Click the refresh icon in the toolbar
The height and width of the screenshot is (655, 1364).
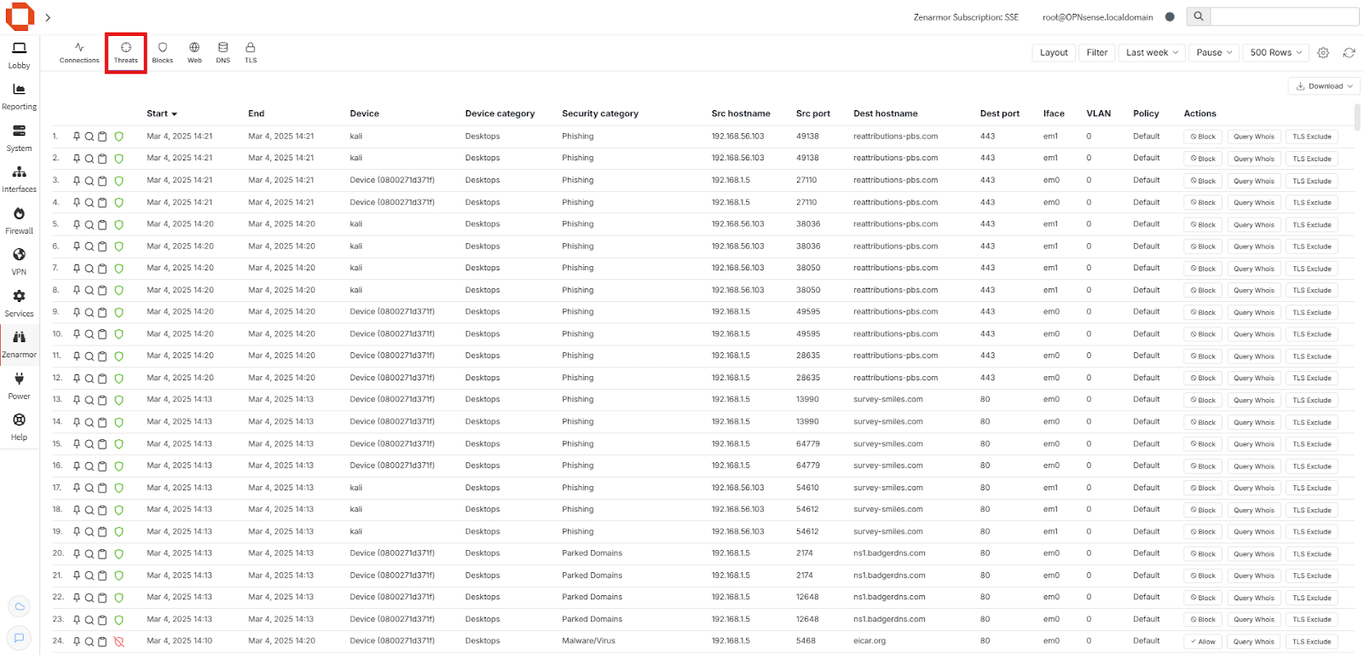coord(1349,53)
